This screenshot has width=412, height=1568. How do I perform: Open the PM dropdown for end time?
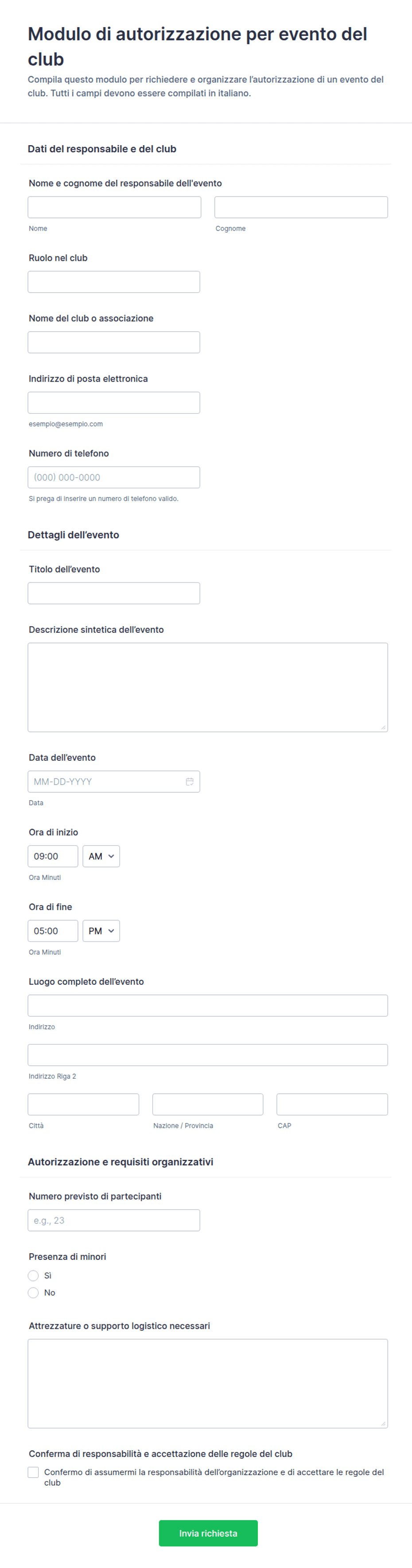[x=101, y=931]
